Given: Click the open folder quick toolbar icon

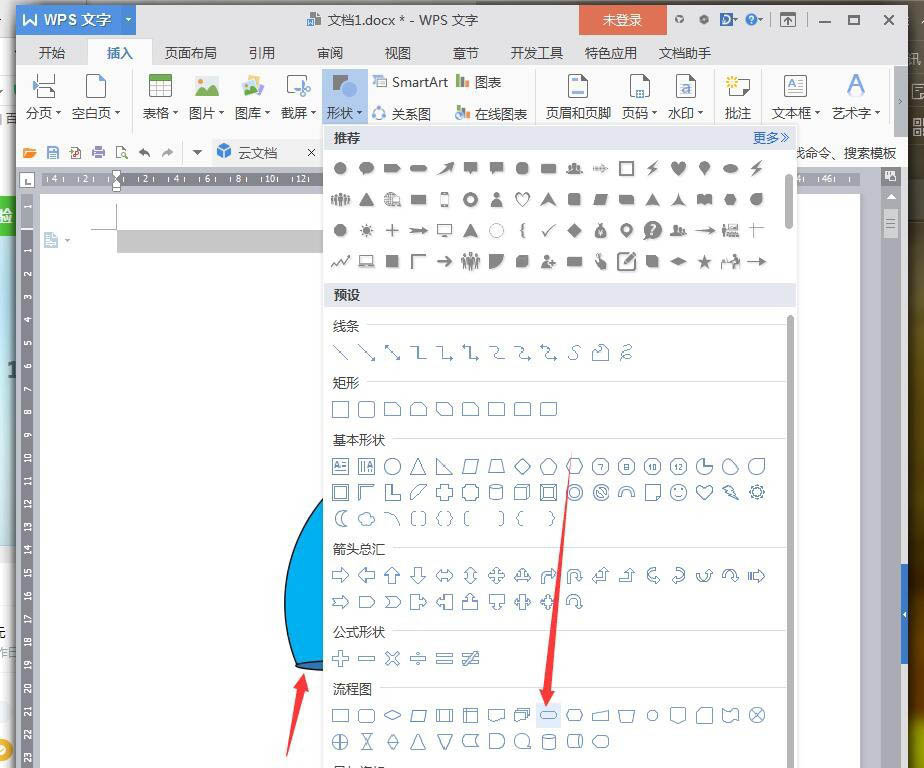Looking at the screenshot, I should tap(29, 153).
